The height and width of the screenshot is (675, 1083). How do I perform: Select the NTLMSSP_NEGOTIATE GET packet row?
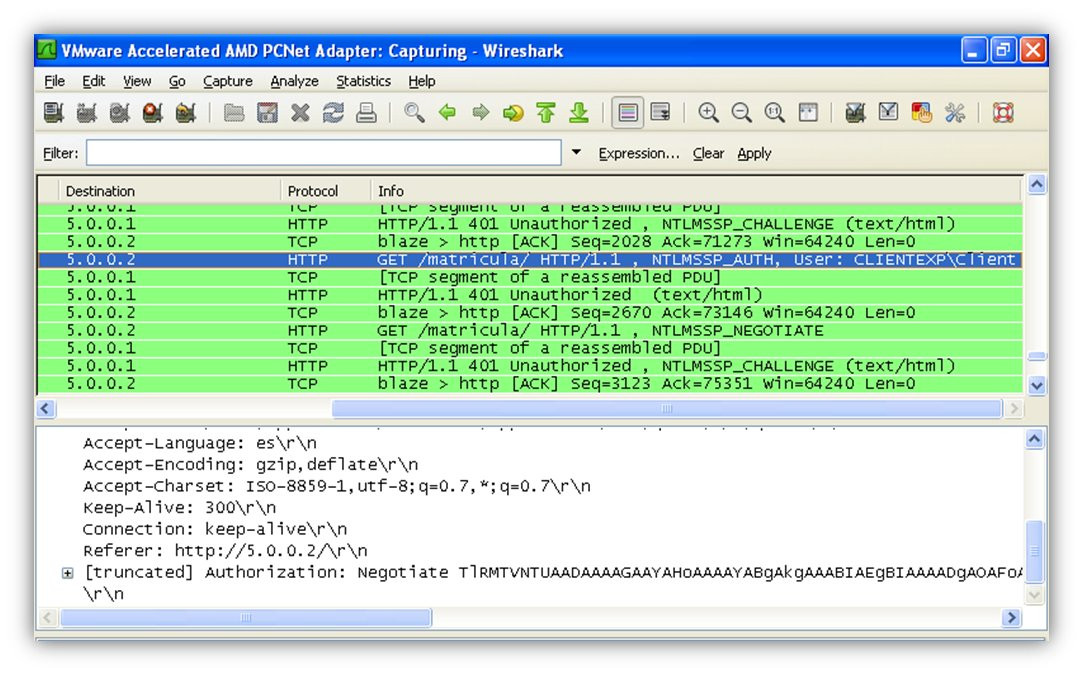point(530,330)
